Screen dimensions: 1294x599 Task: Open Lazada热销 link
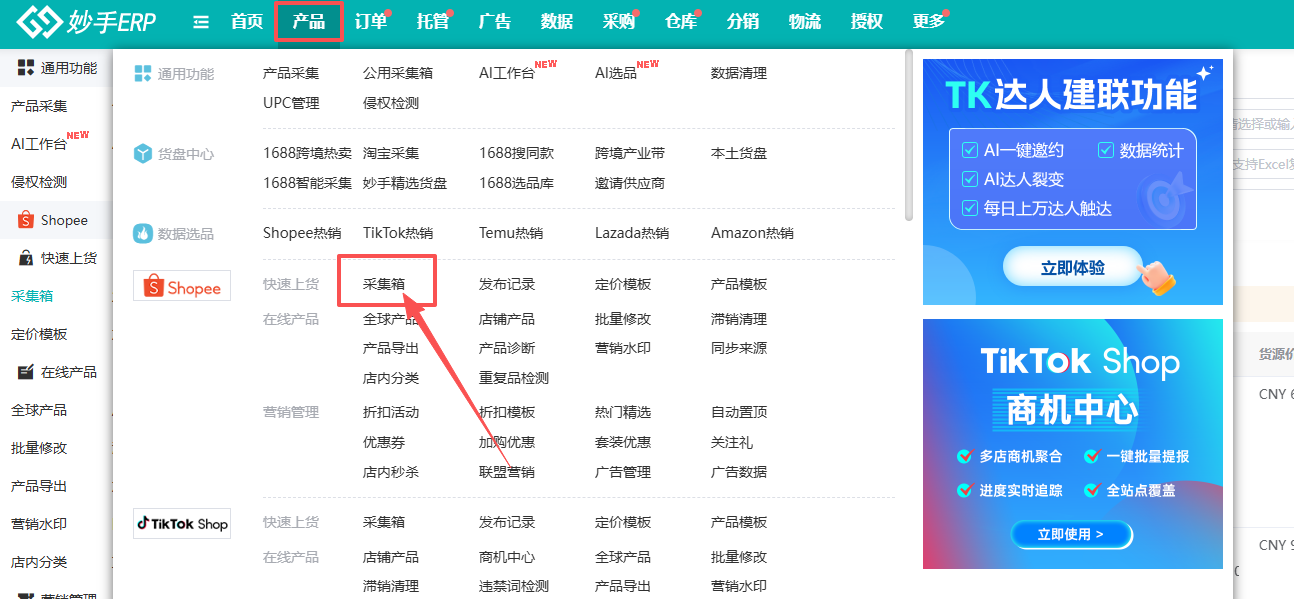click(632, 233)
